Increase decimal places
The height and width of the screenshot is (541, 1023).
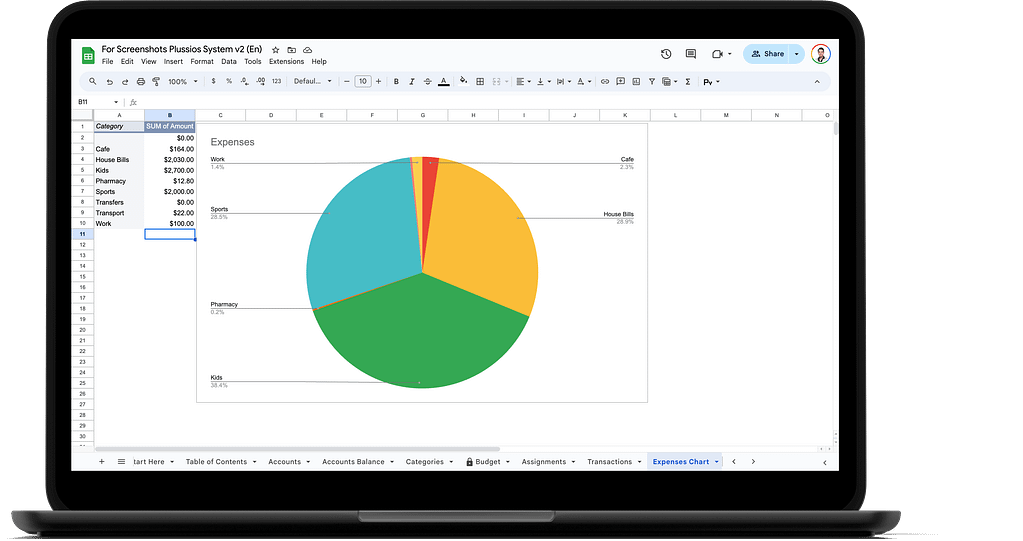click(260, 82)
